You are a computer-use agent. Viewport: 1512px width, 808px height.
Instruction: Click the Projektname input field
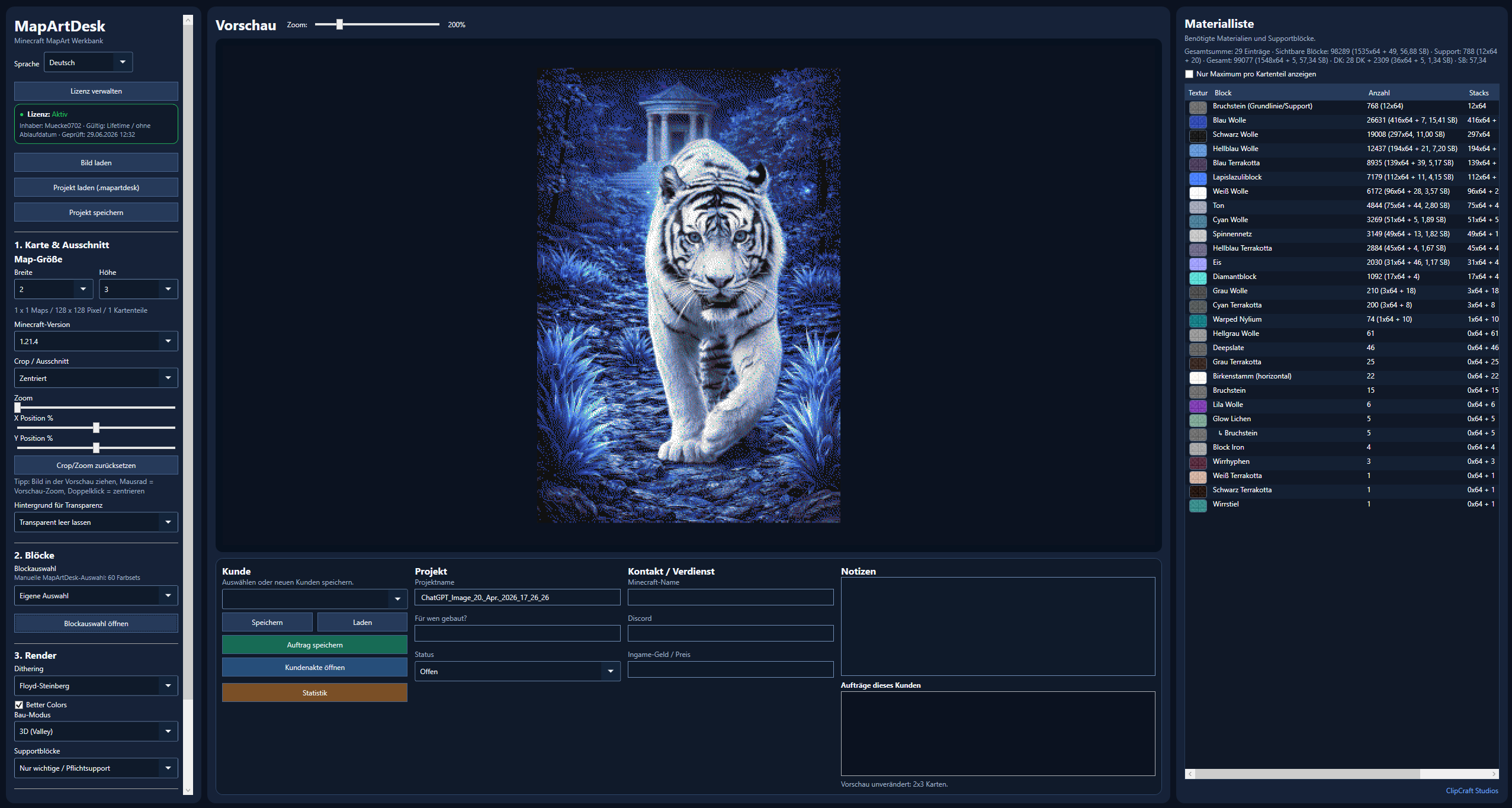click(x=517, y=597)
